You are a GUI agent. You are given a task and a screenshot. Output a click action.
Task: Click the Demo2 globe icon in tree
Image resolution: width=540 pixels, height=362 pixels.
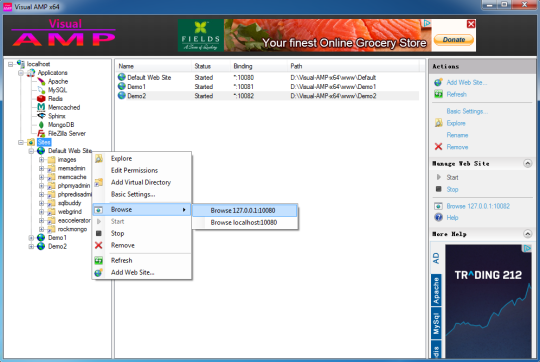(41, 246)
